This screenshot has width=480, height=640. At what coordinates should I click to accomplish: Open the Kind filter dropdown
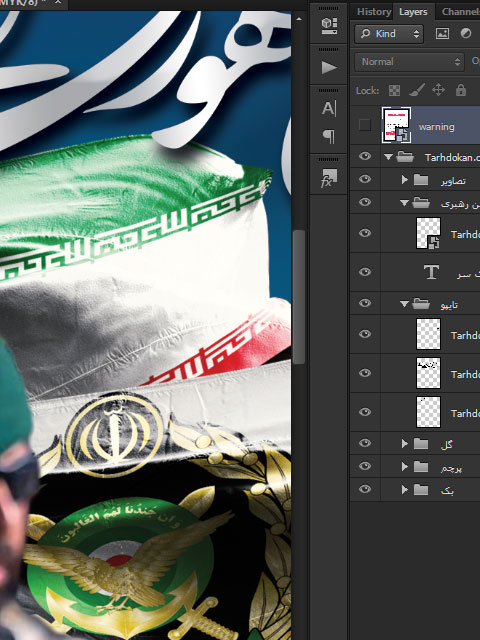(x=389, y=33)
